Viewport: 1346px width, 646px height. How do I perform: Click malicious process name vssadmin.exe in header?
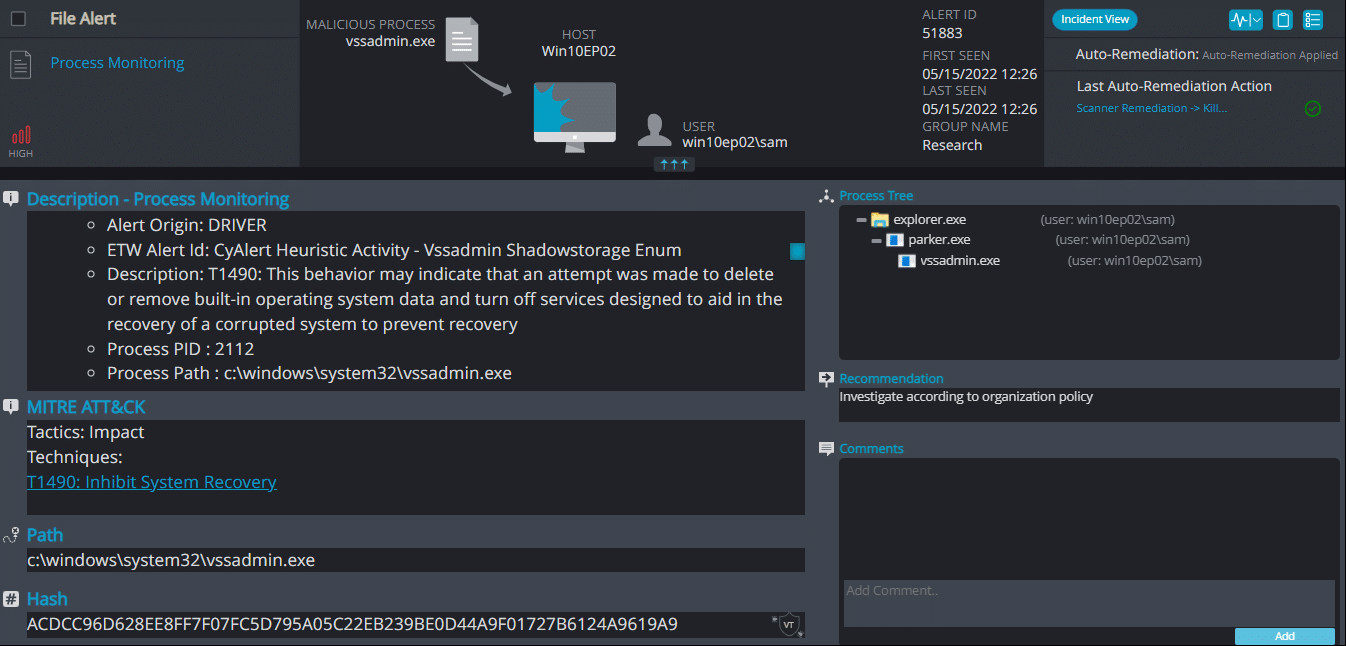coord(390,41)
